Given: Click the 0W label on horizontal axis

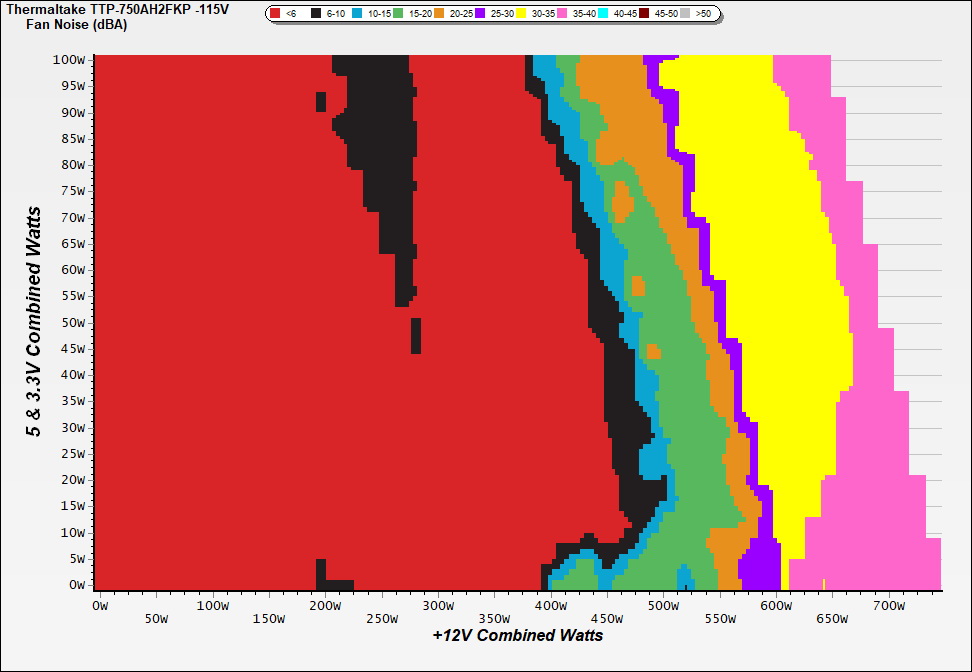Looking at the screenshot, I should coord(99,605).
